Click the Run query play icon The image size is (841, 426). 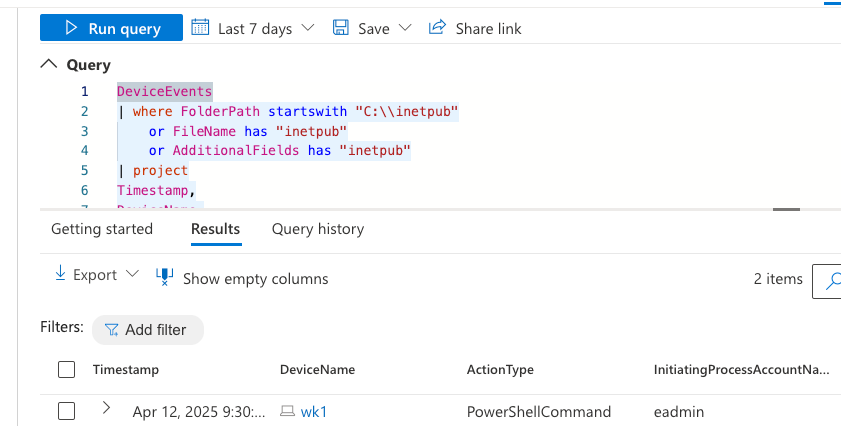pyautogui.click(x=71, y=28)
